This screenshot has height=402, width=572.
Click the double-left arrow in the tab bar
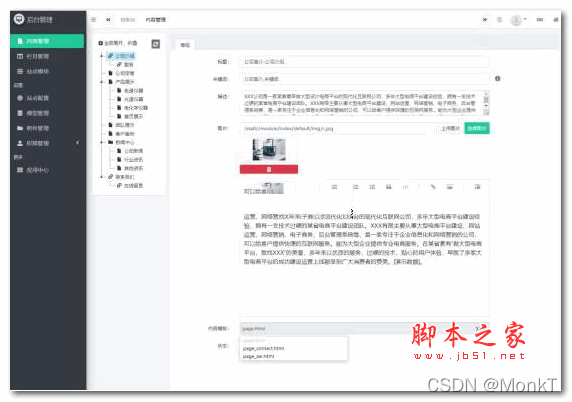pyautogui.click(x=108, y=20)
